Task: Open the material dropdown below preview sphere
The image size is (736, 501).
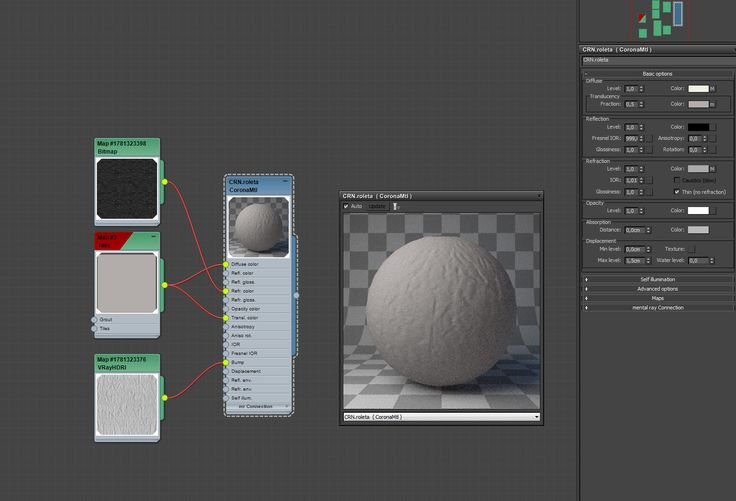Action: coord(536,416)
